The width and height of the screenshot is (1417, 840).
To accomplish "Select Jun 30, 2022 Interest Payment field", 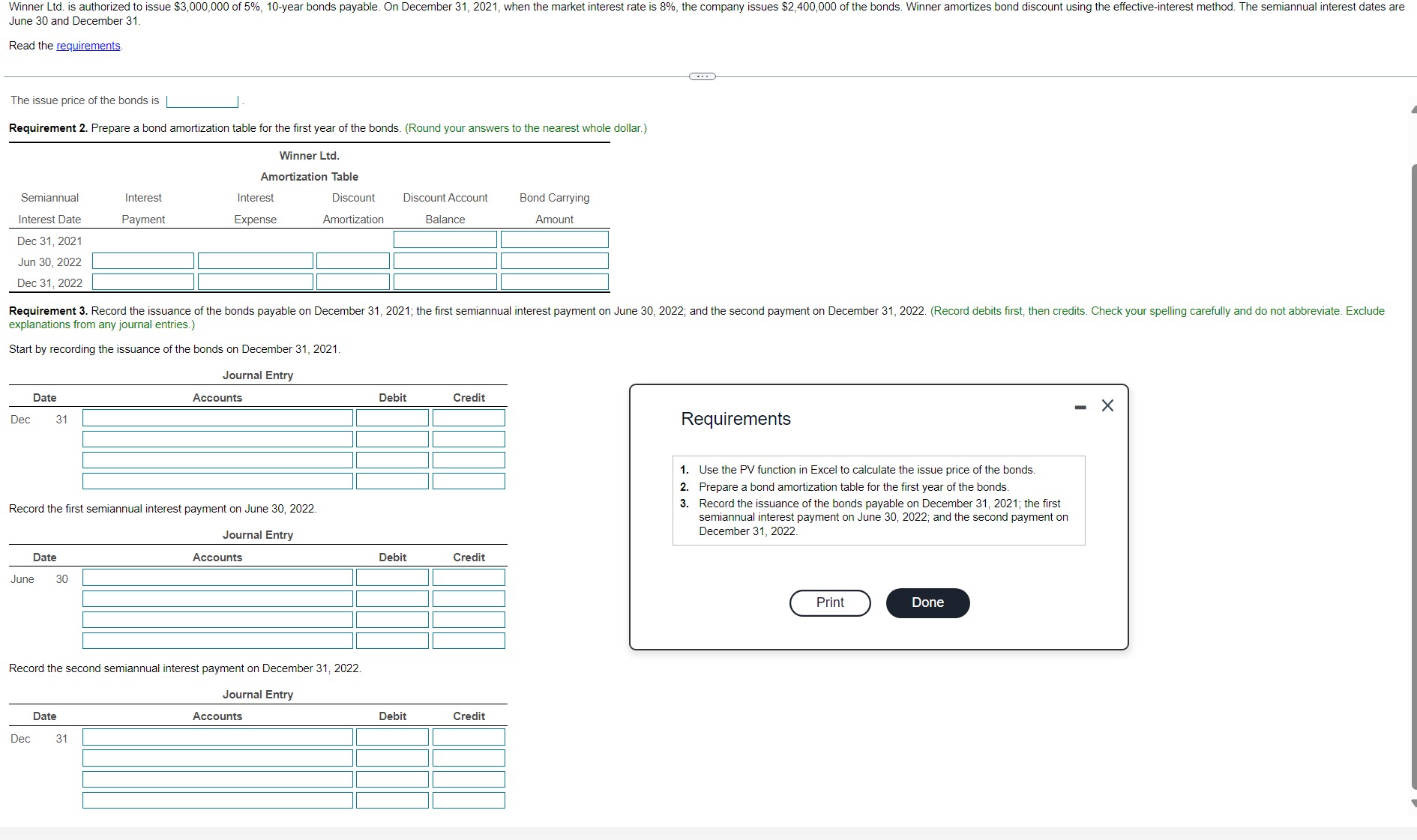I will tap(143, 261).
